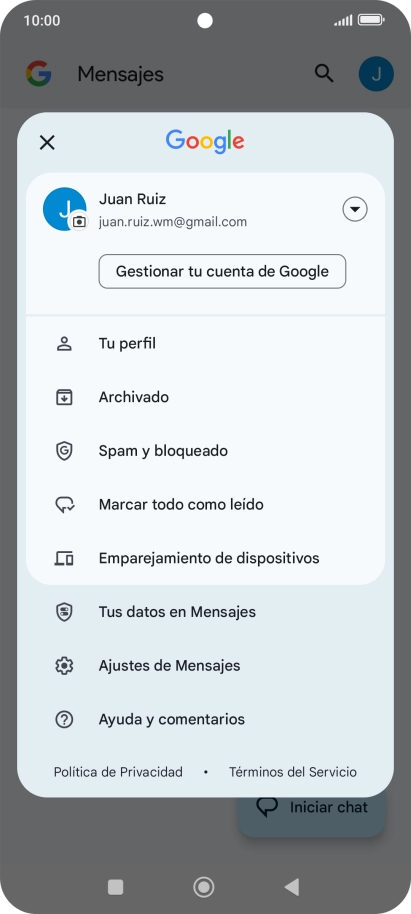Viewport: 411px width, 914px height.
Task: Select the Spam y bloqueado shield icon
Action: click(x=64, y=451)
